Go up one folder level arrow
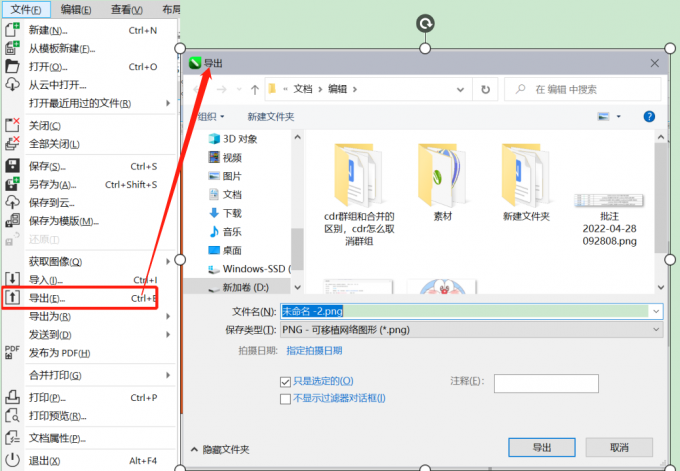Viewport: 680px width, 471px height. pyautogui.click(x=255, y=89)
